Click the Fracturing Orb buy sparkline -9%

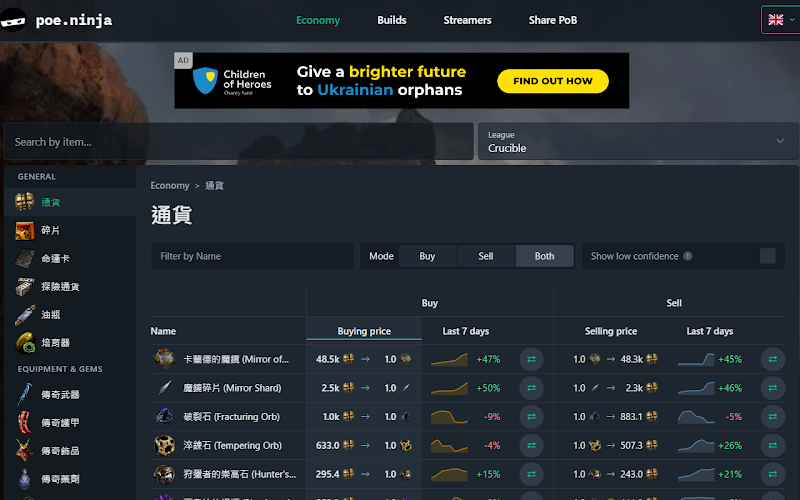click(x=449, y=417)
